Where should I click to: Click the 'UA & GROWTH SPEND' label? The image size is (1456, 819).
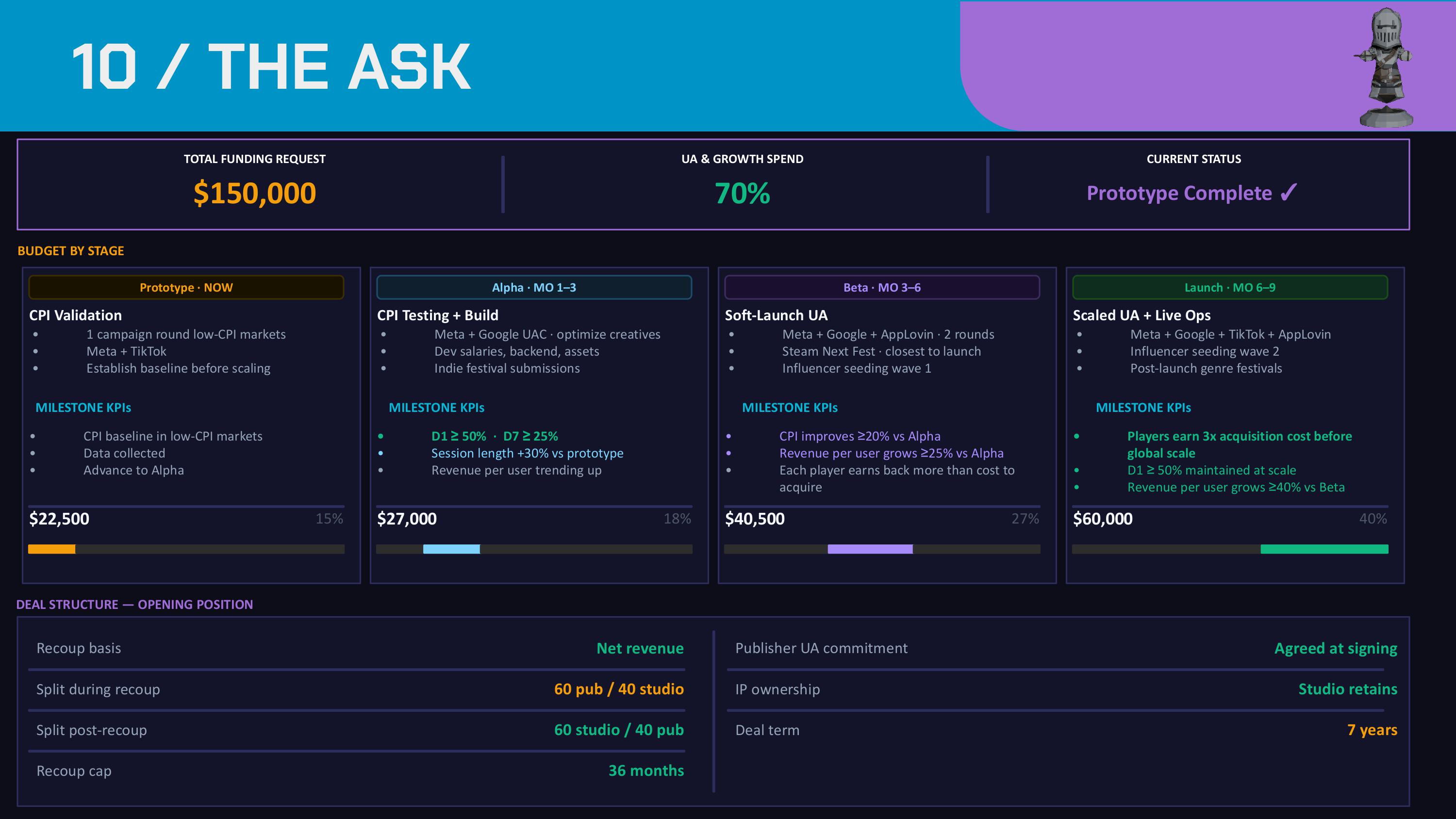point(742,159)
